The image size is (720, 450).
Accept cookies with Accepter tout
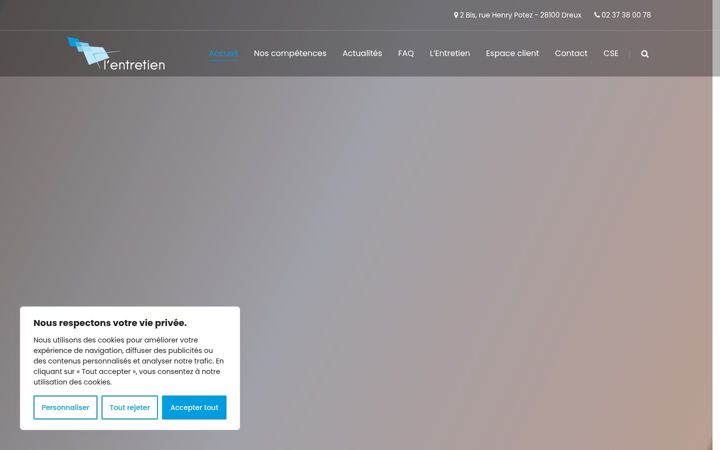click(x=194, y=407)
